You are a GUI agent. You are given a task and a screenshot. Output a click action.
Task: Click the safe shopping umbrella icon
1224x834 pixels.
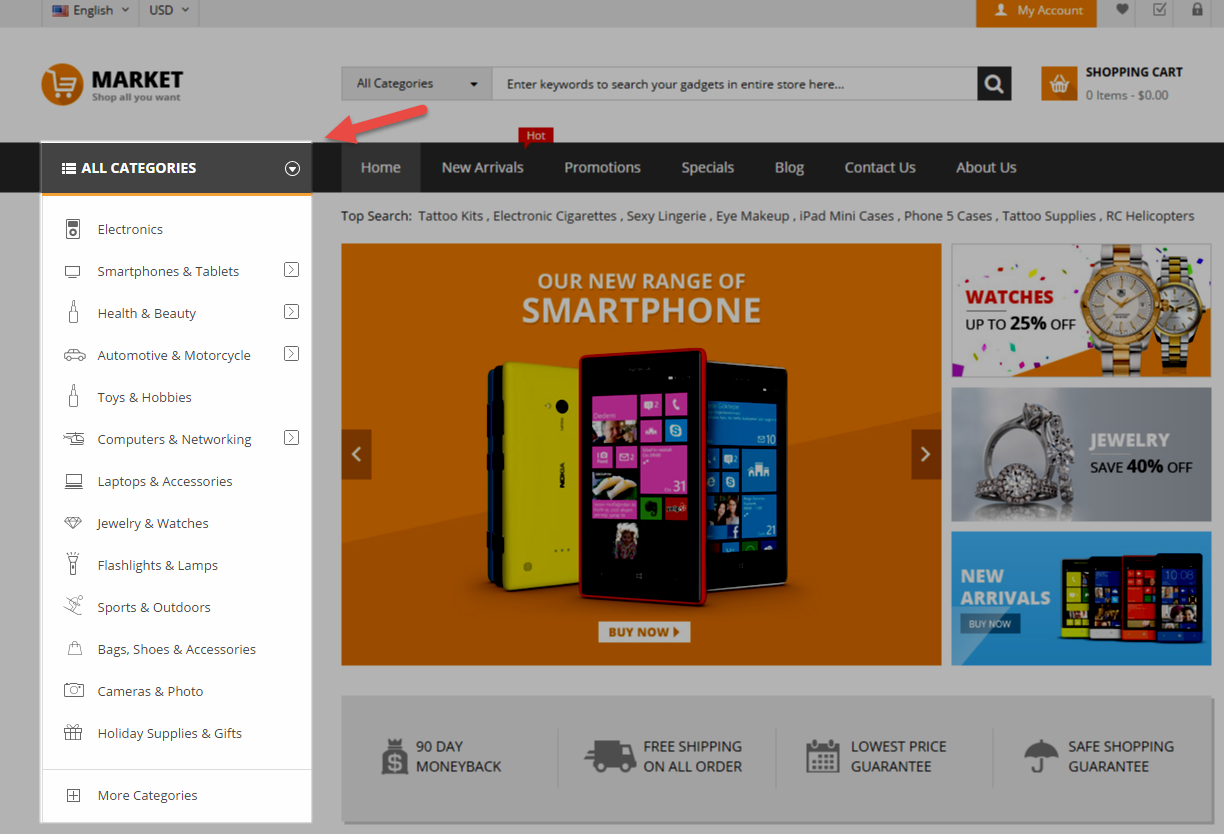(x=1041, y=756)
